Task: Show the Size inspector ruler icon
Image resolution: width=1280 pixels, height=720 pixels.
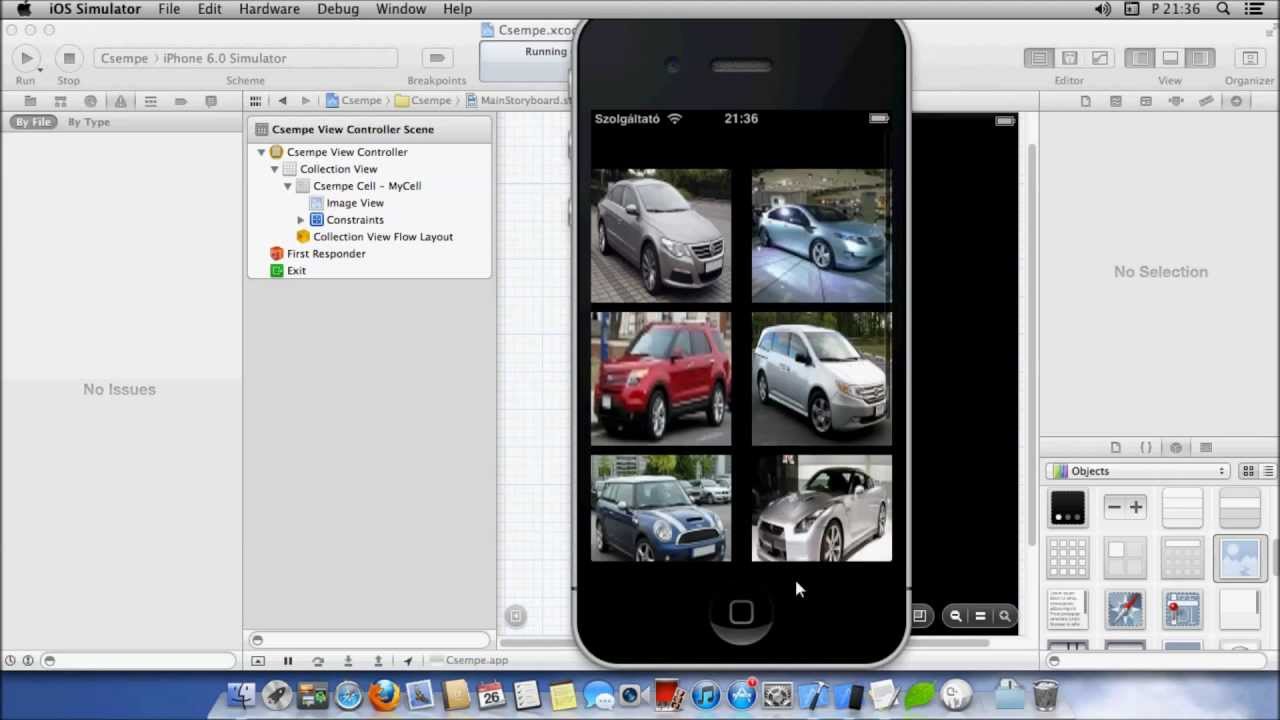Action: [x=1206, y=101]
